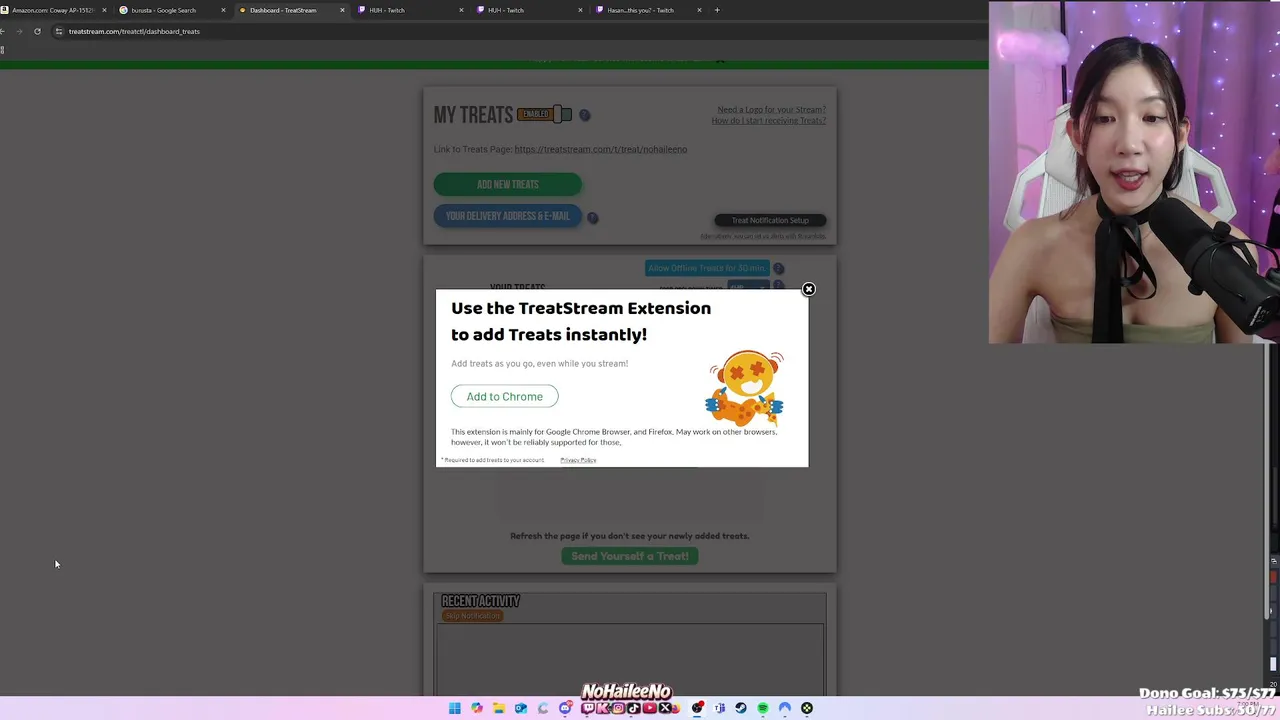Click help icon beside delivery address button

(x=593, y=217)
